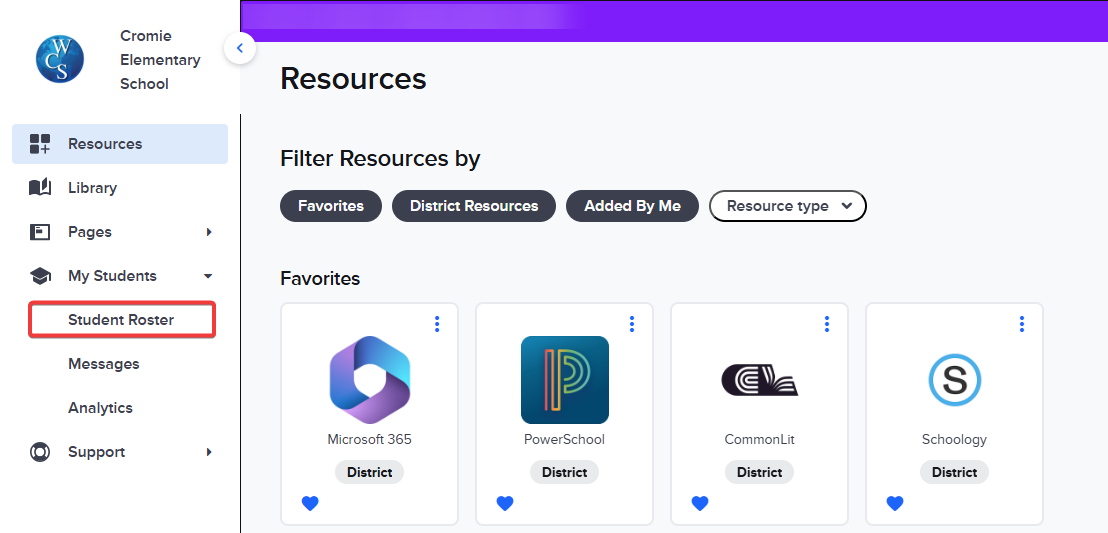Expand the Support submenu arrow
This screenshot has height=533, width=1108.
click(208, 452)
